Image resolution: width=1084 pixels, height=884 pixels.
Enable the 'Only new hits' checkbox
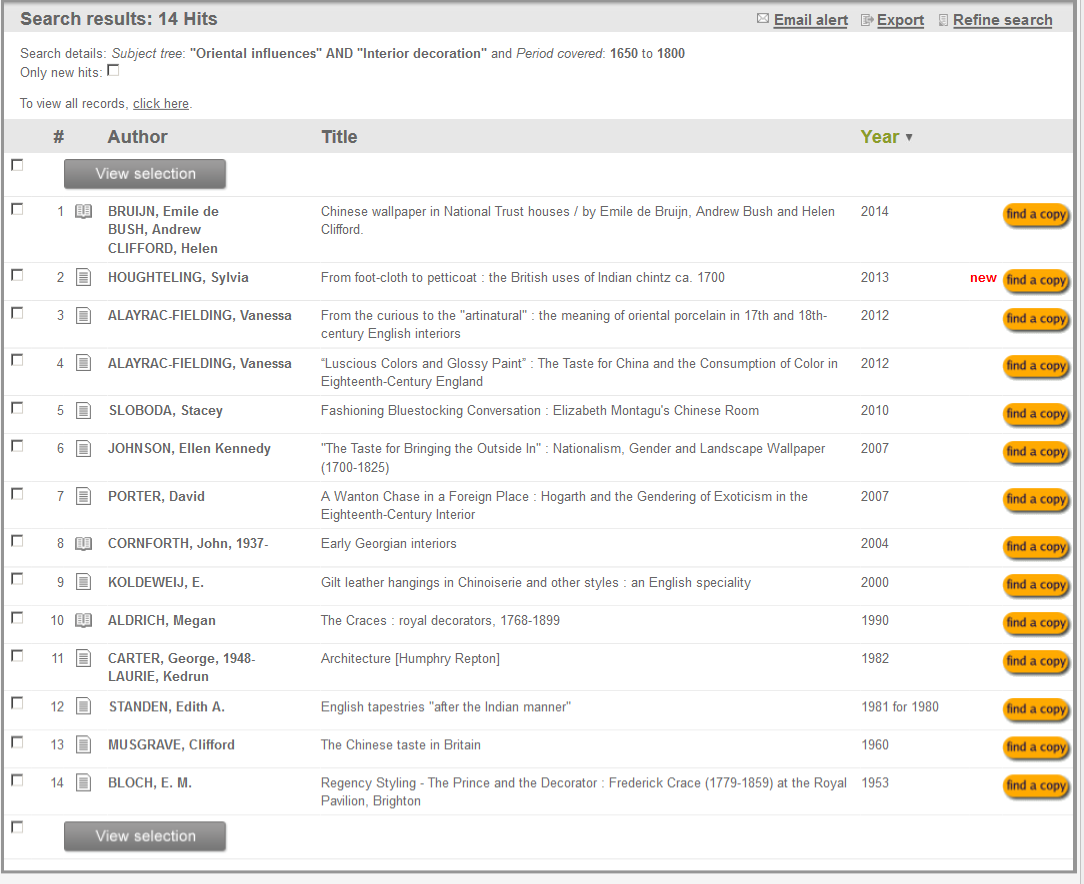click(x=113, y=71)
